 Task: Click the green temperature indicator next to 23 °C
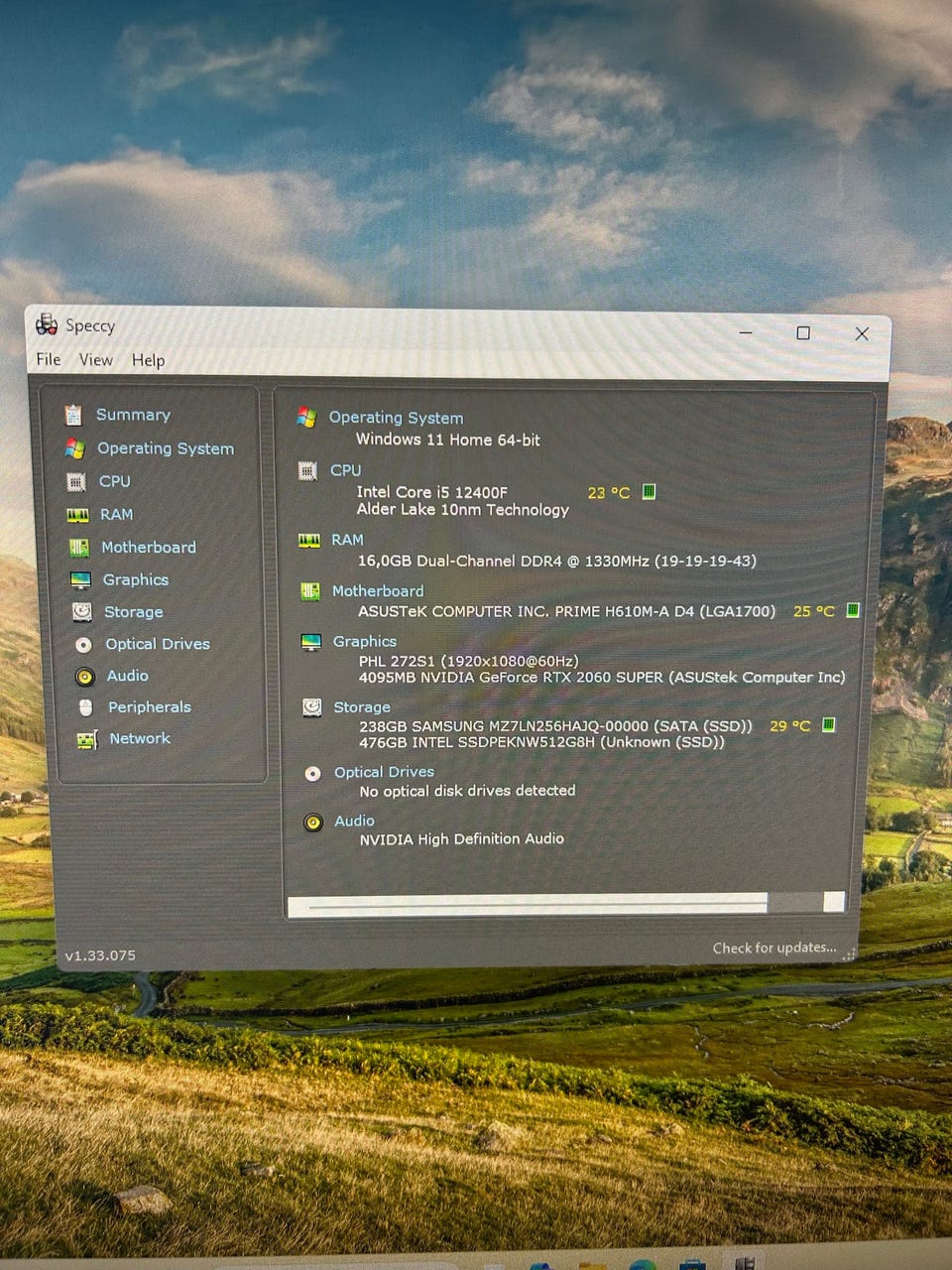[649, 491]
